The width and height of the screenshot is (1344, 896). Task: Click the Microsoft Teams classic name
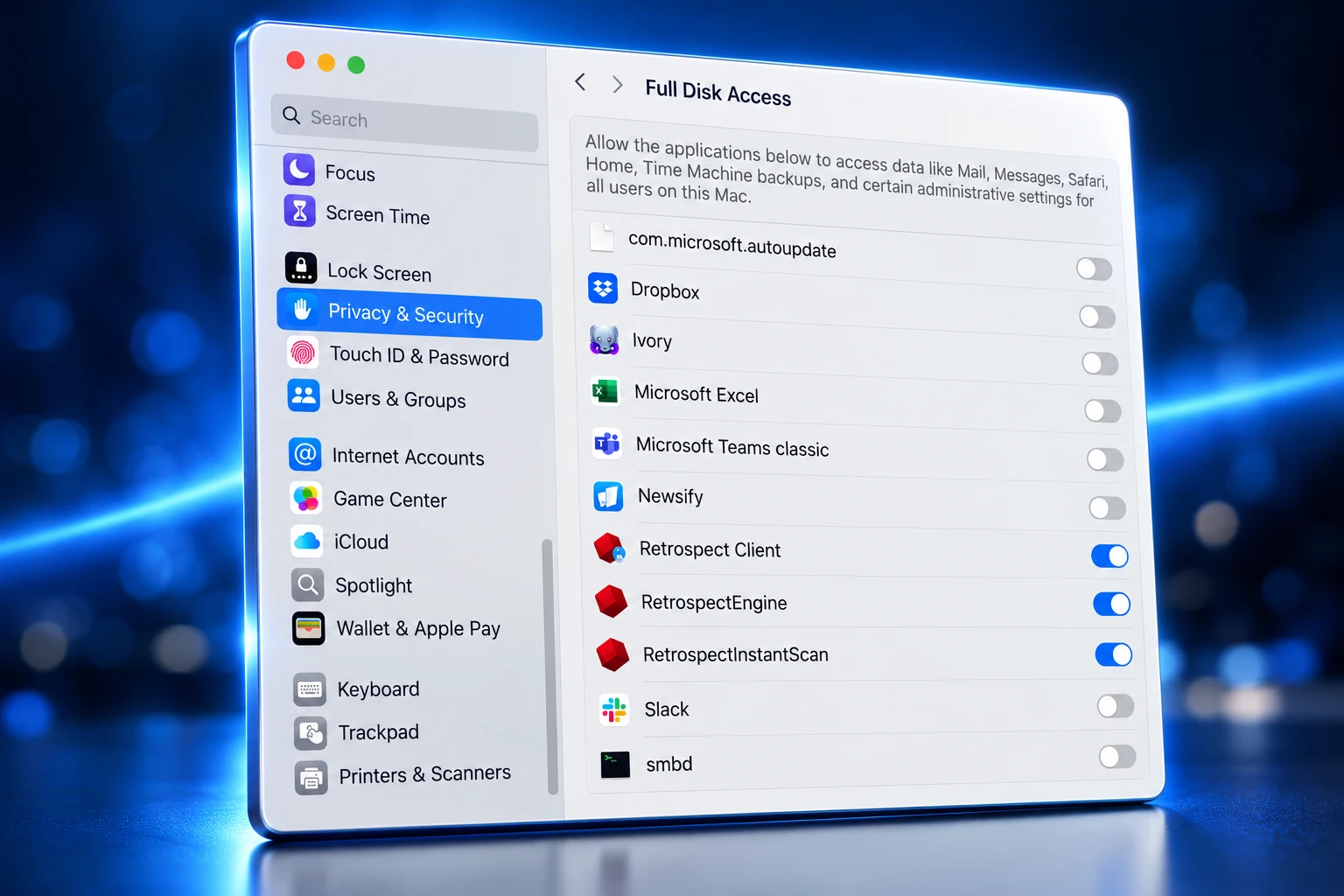pos(732,447)
